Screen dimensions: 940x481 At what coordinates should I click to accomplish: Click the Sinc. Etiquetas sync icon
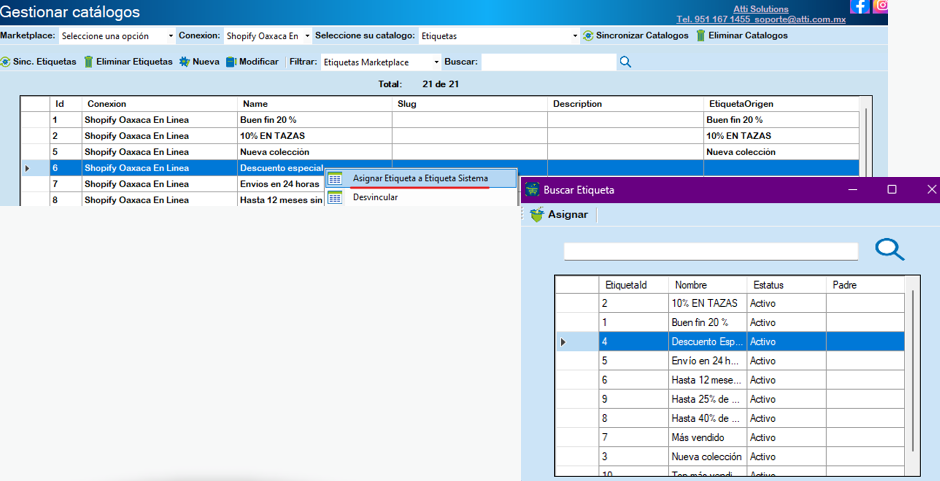click(5, 62)
